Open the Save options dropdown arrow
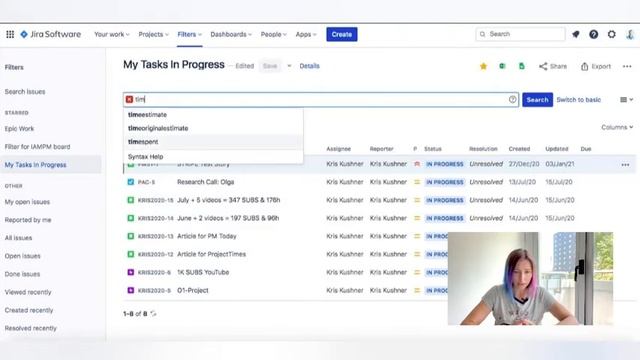The image size is (640, 360). tap(289, 66)
